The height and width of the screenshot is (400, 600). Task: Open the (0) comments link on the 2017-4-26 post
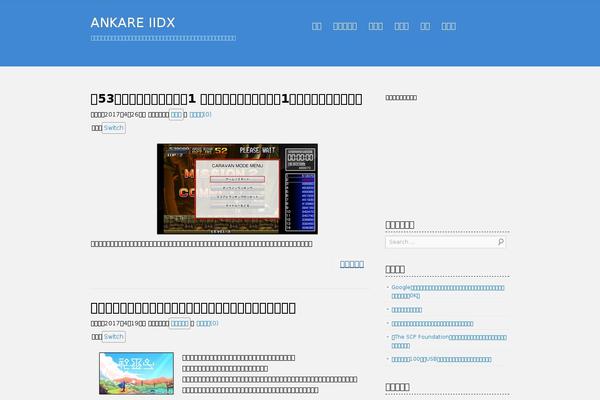[x=200, y=114]
